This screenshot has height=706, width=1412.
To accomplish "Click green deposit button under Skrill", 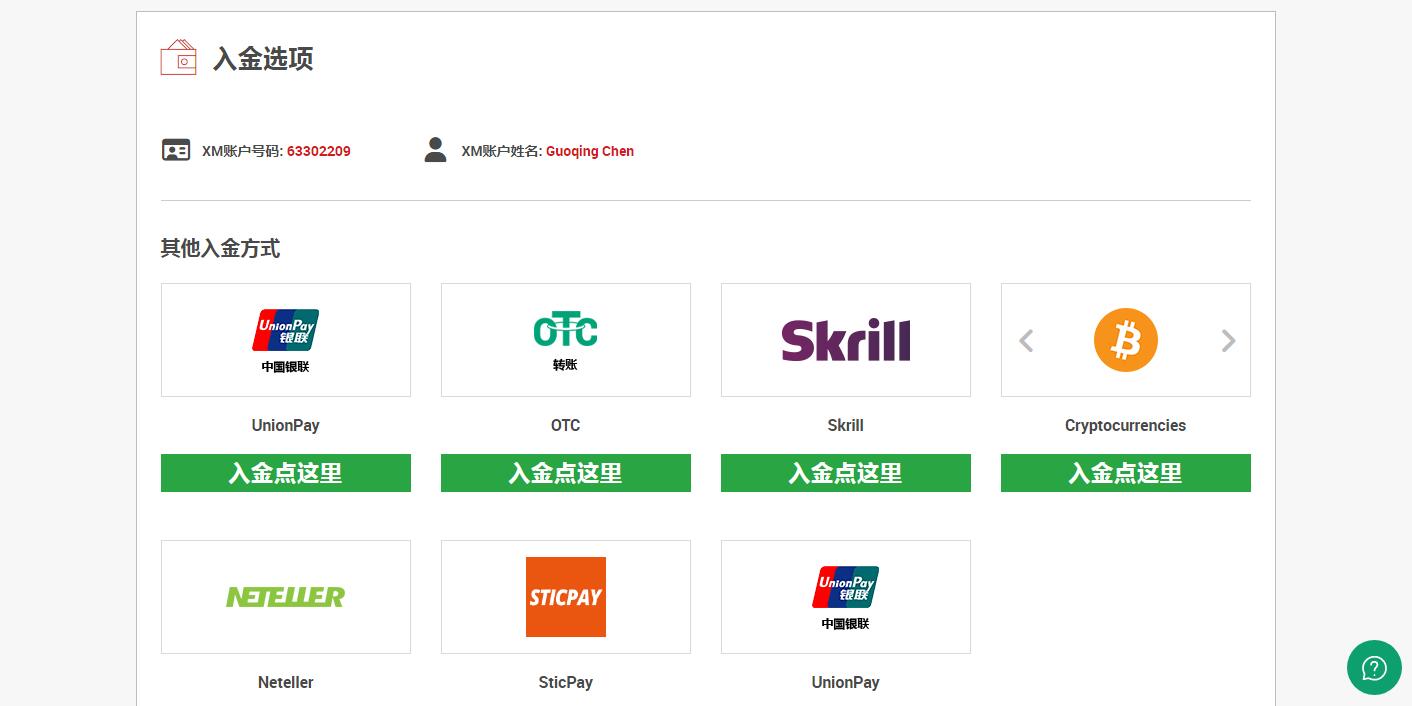I will pos(846,473).
